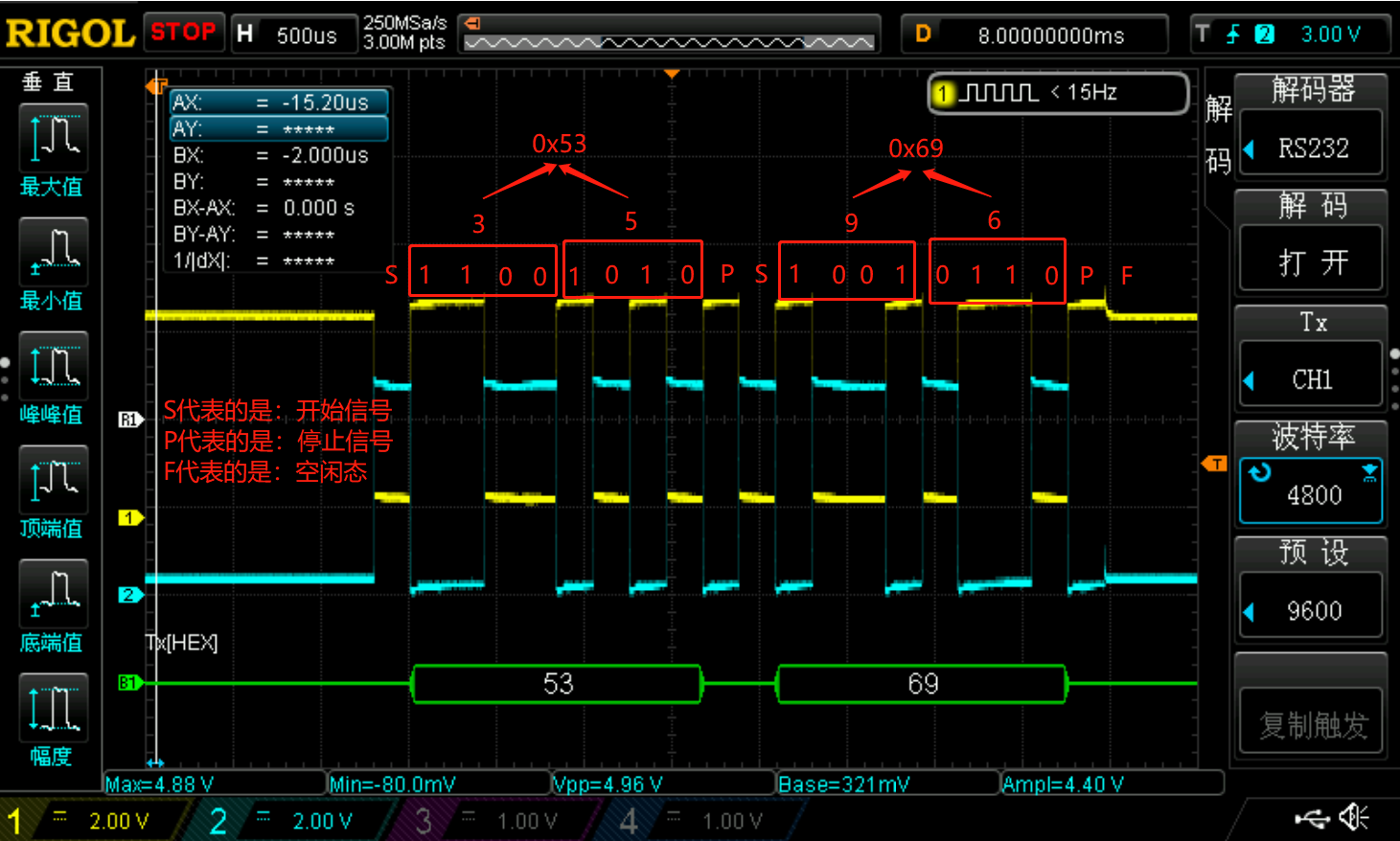Click the 3.00M pts memory depth readout

pyautogui.click(x=404, y=43)
